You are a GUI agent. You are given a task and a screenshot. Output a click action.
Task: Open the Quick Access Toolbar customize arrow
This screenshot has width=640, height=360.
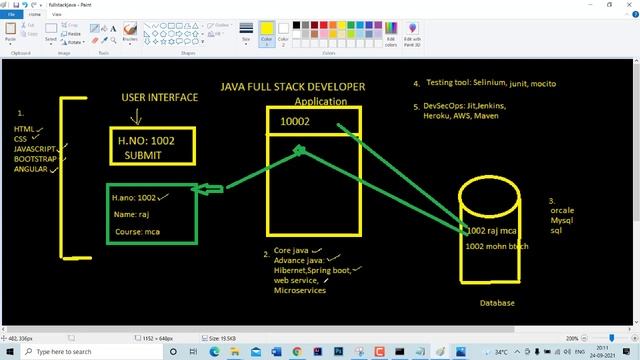(x=40, y=5)
